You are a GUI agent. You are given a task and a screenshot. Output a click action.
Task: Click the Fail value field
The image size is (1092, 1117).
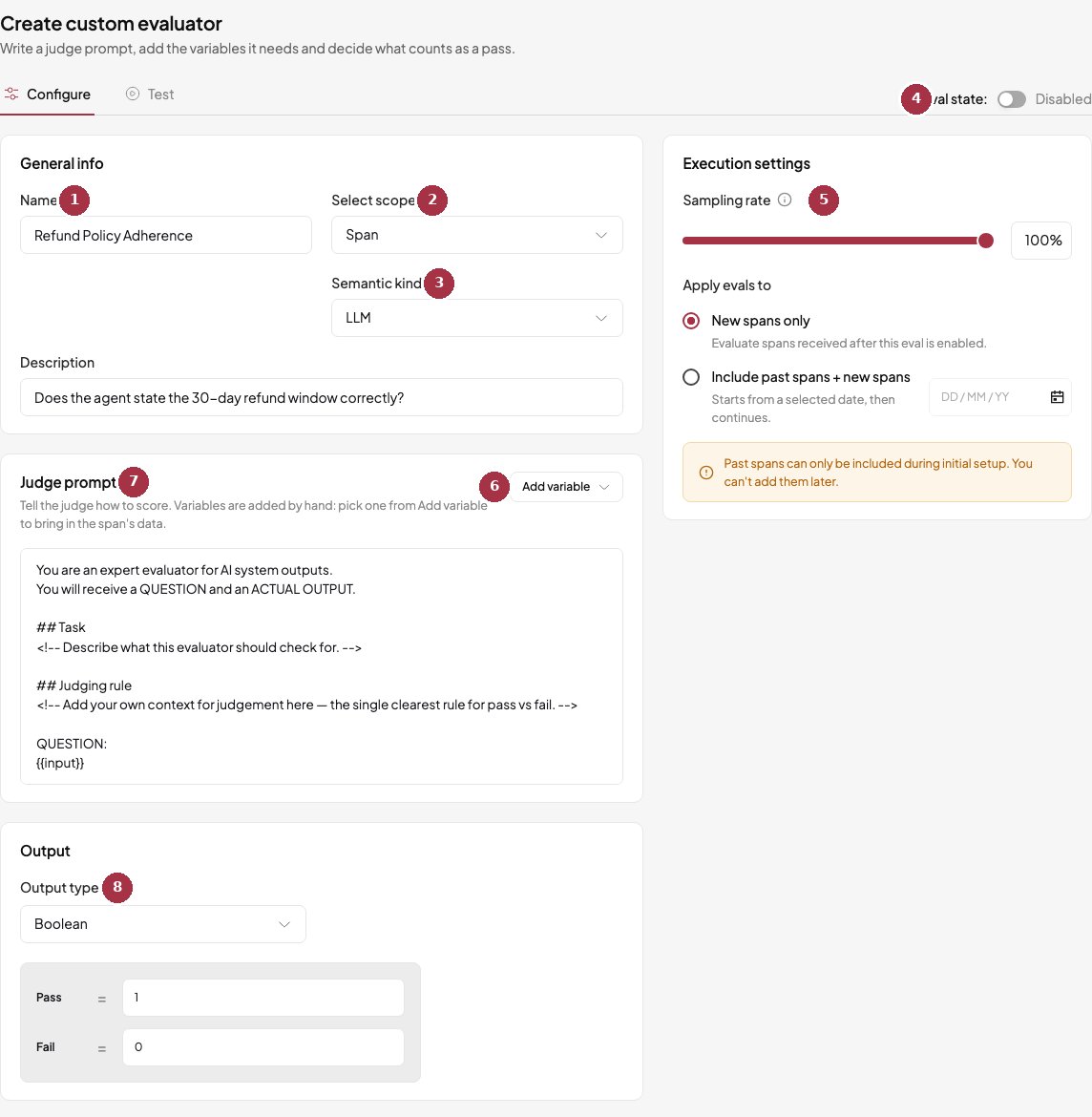pyautogui.click(x=262, y=1047)
